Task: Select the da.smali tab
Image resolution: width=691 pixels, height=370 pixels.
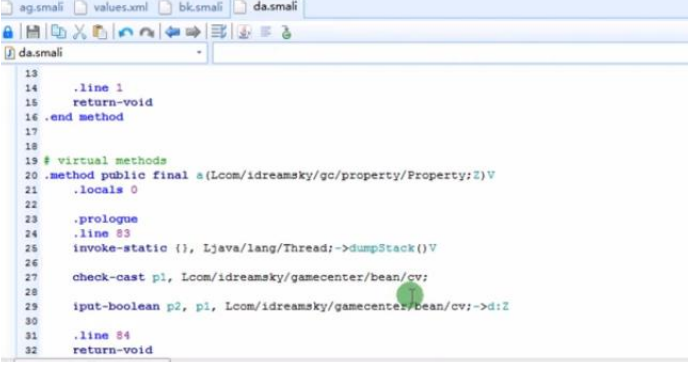Action: pos(267,7)
